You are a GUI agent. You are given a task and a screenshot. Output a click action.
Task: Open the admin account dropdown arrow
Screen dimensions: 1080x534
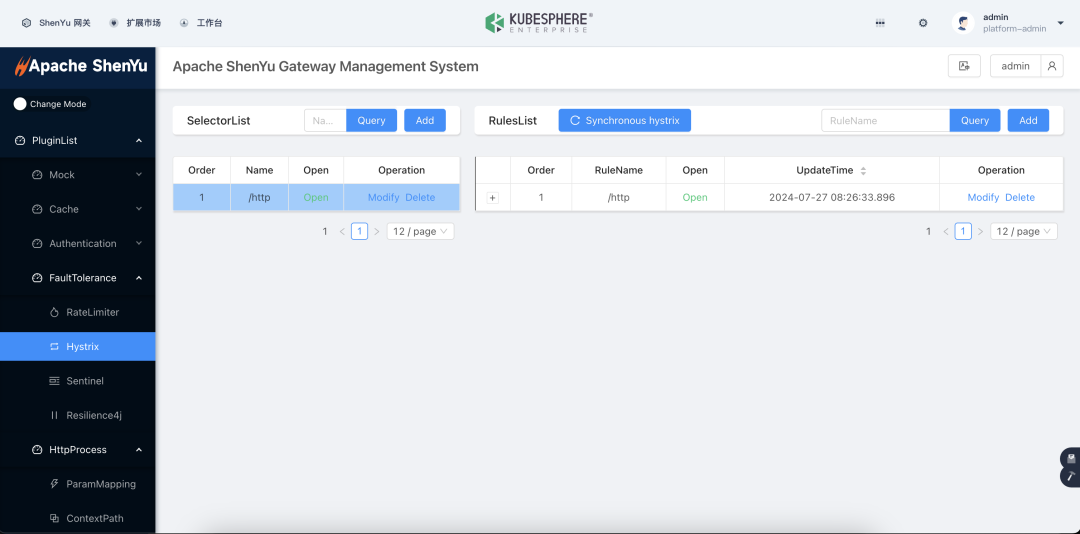1060,23
